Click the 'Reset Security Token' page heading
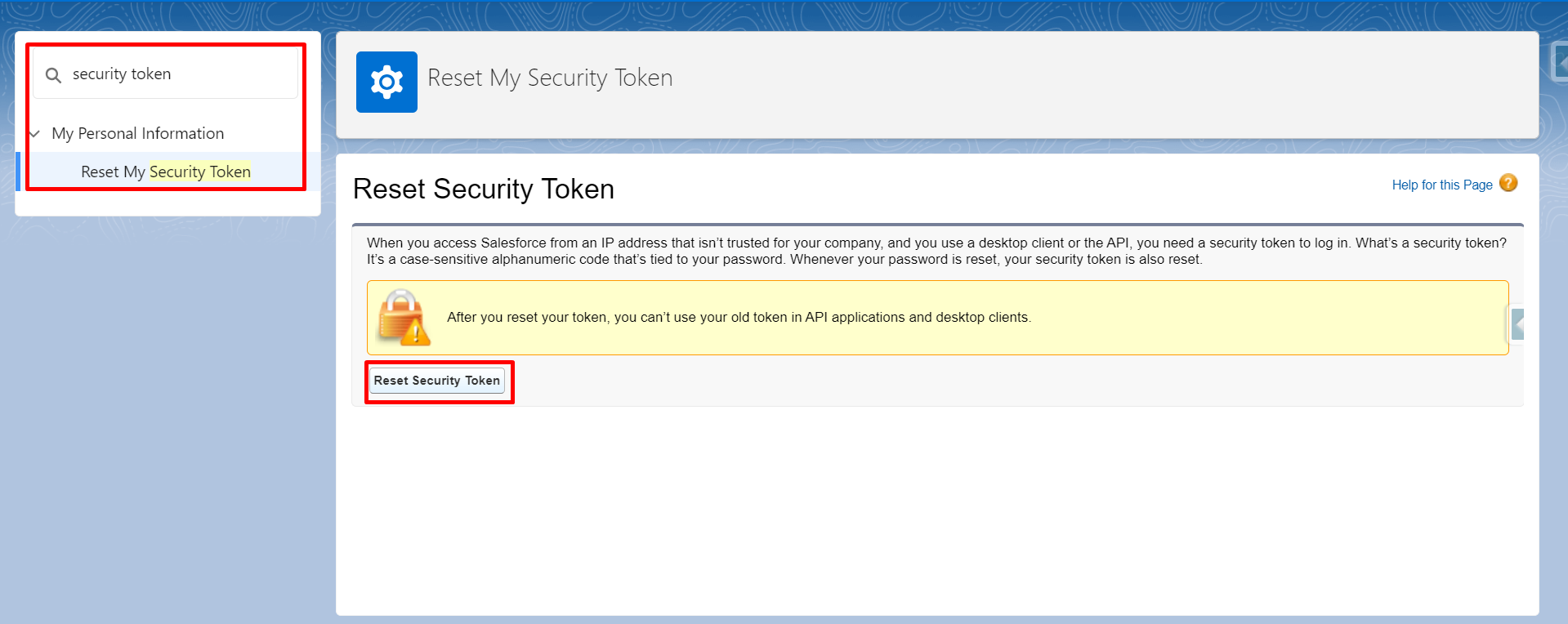The width and height of the screenshot is (1568, 624). coord(484,189)
